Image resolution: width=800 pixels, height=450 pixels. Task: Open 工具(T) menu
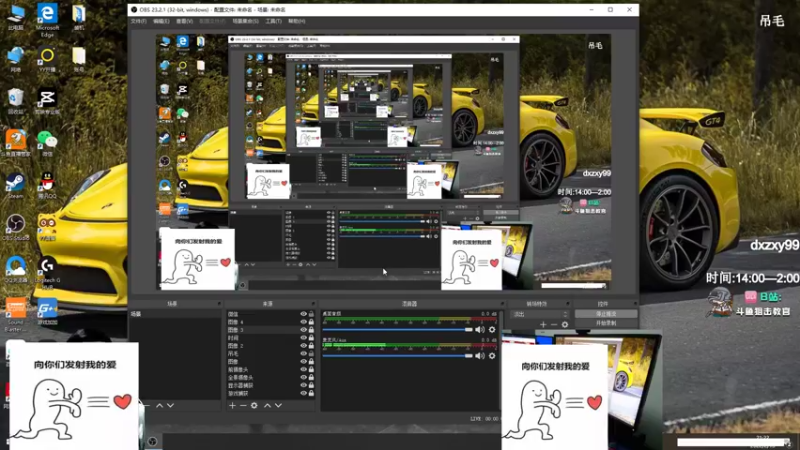click(x=273, y=21)
